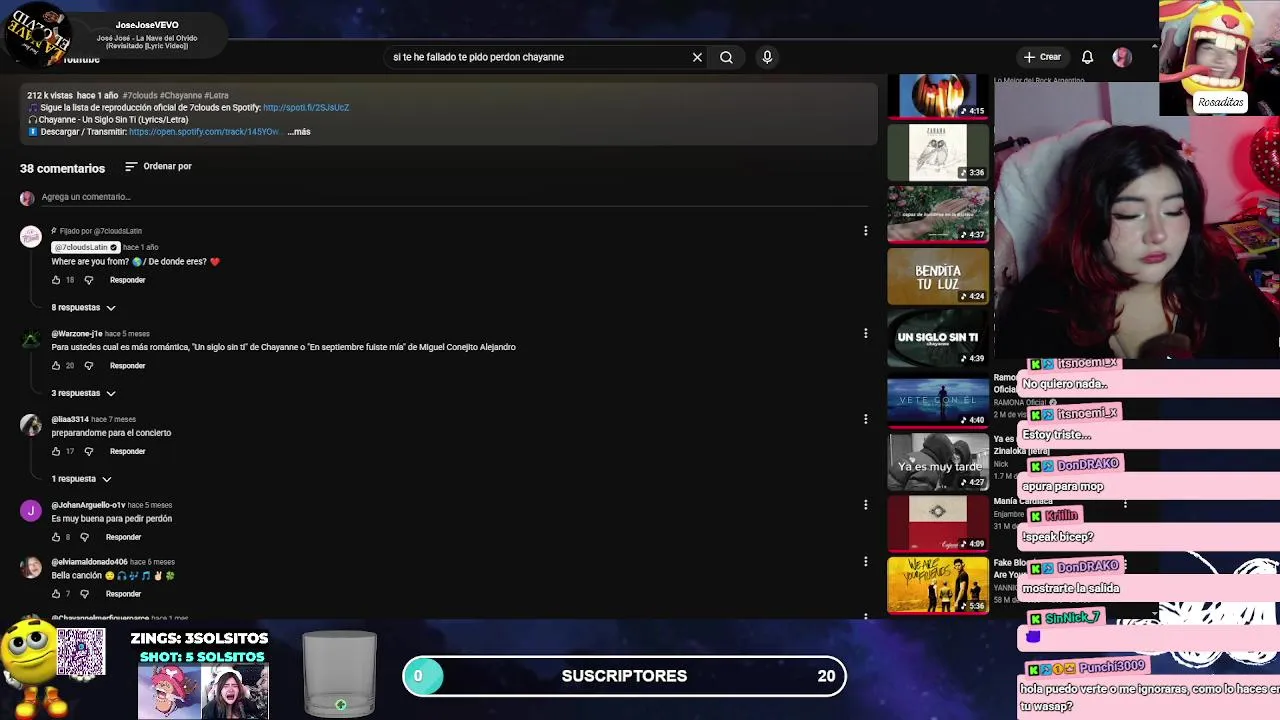Click Responder under 'Es muy buena para pedir perdón'

(x=123, y=538)
